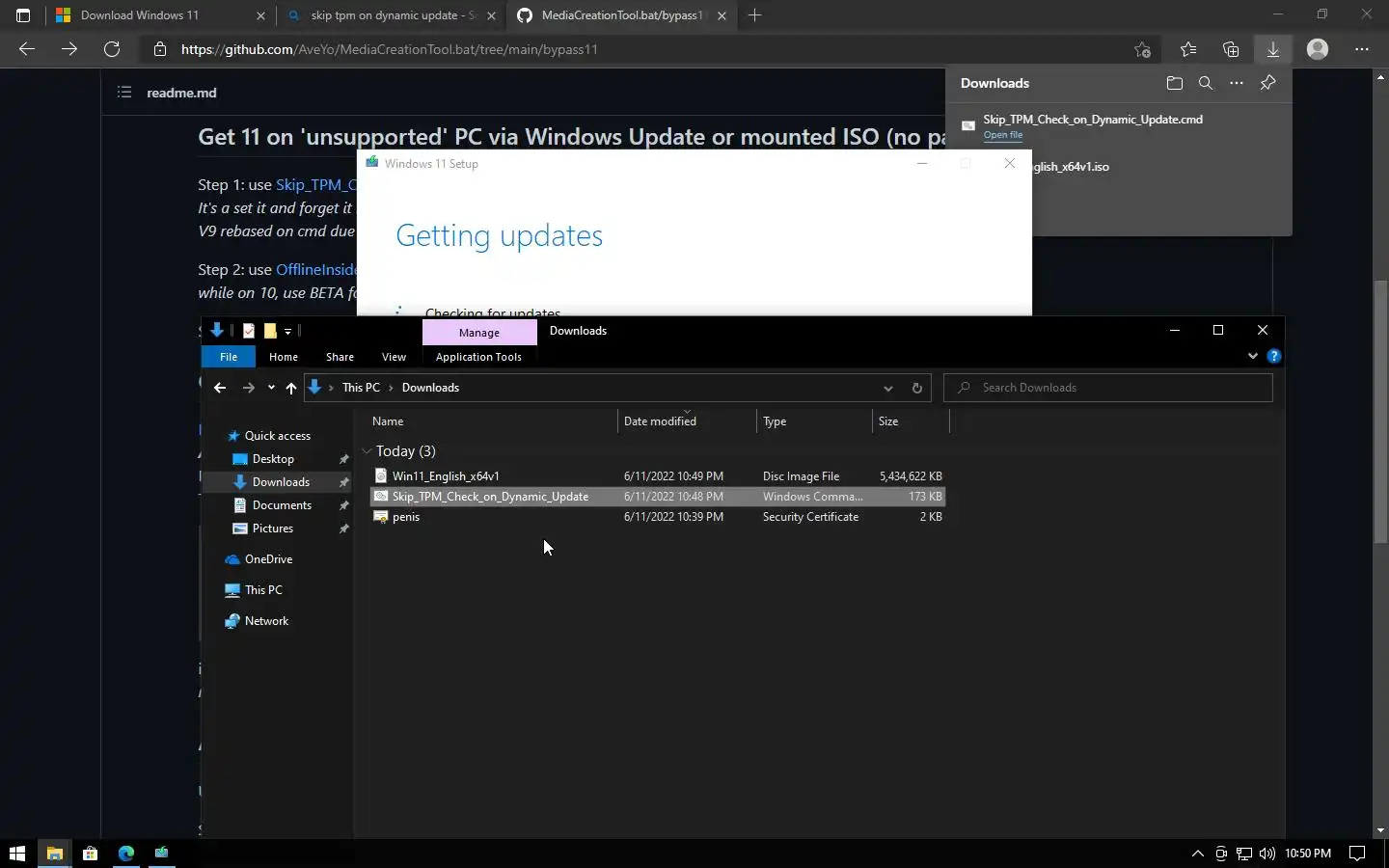The image size is (1389, 868).
Task: Switch to the Home ribbon tab
Action: [x=284, y=357]
